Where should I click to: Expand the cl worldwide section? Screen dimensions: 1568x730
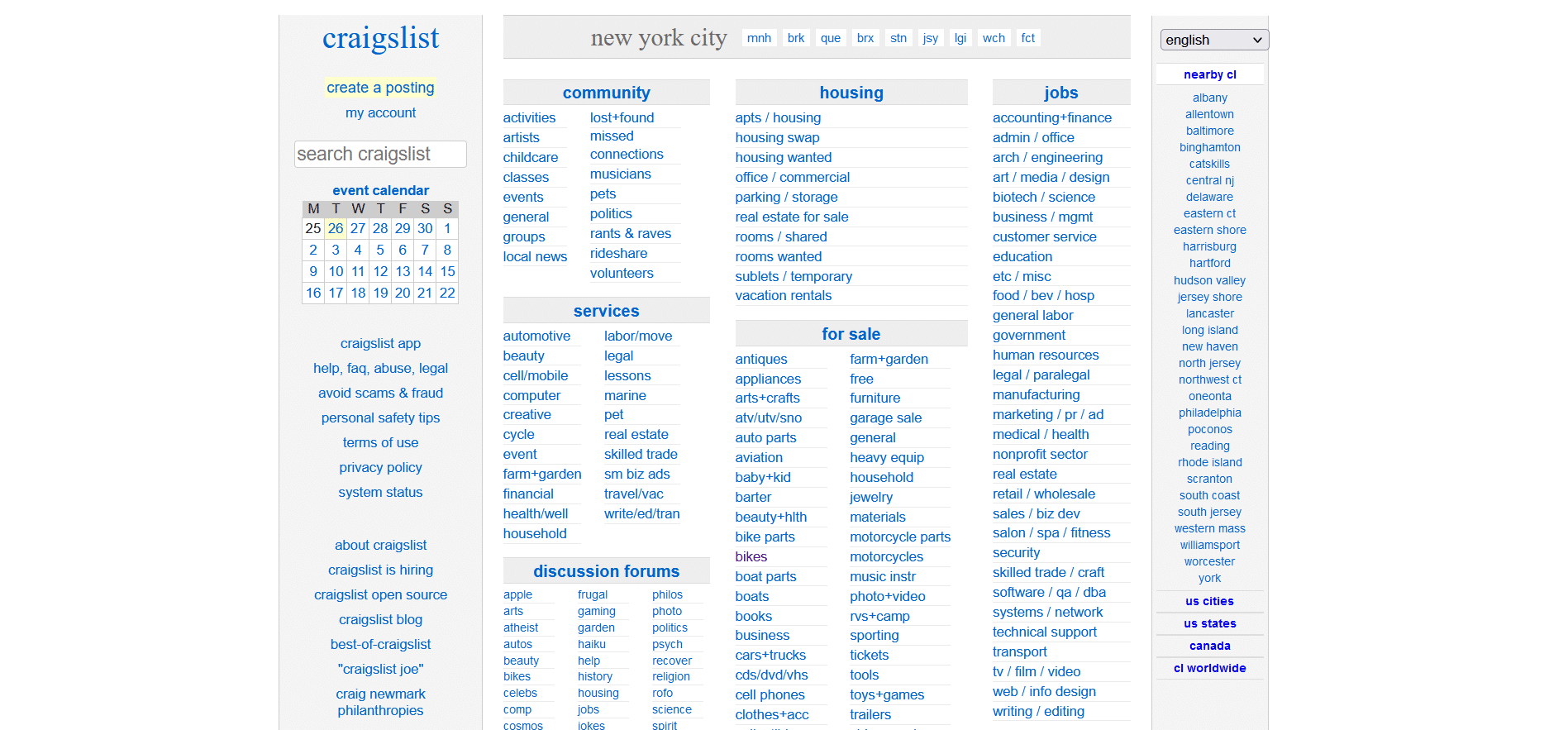(x=1209, y=668)
